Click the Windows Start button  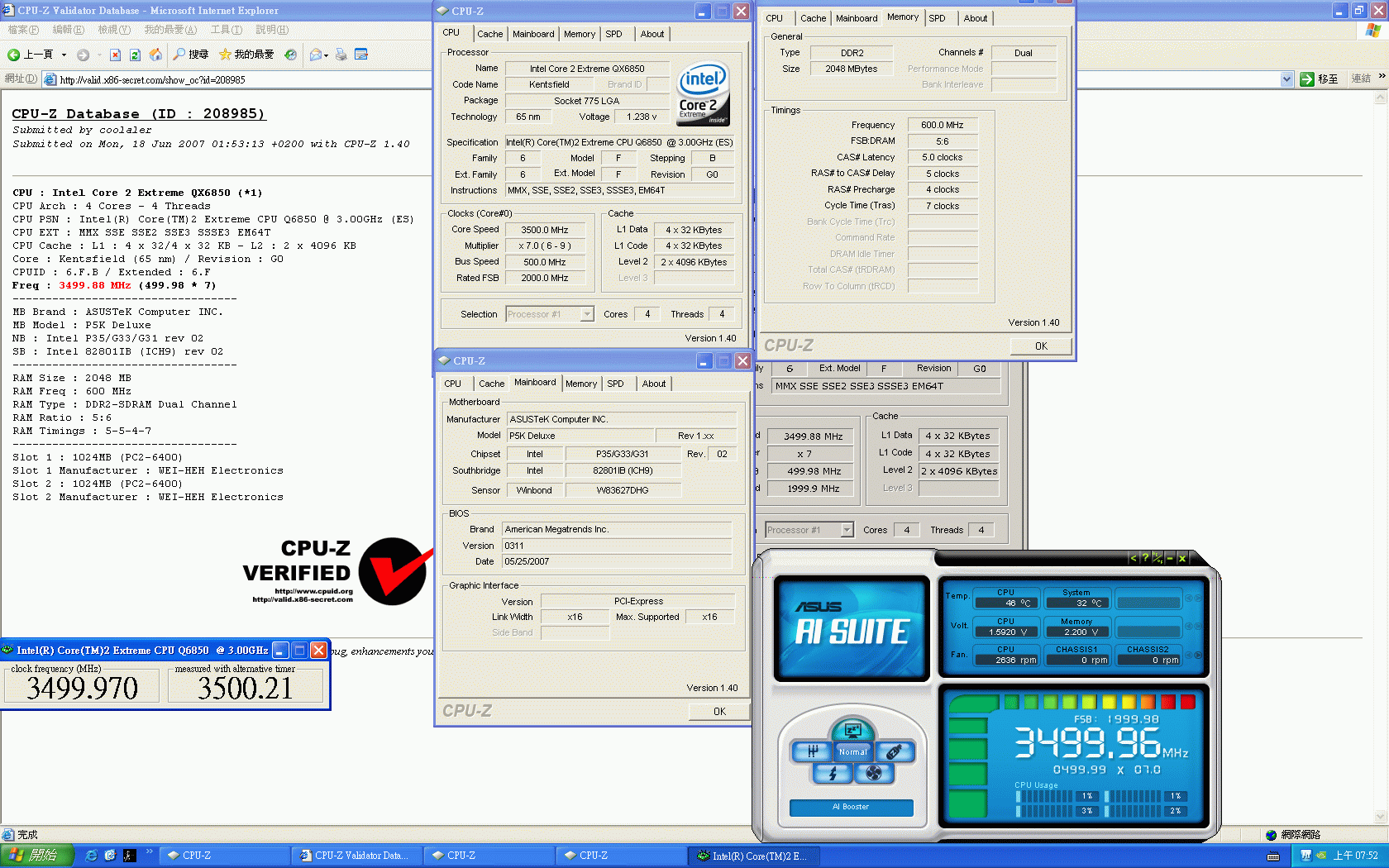(x=37, y=856)
